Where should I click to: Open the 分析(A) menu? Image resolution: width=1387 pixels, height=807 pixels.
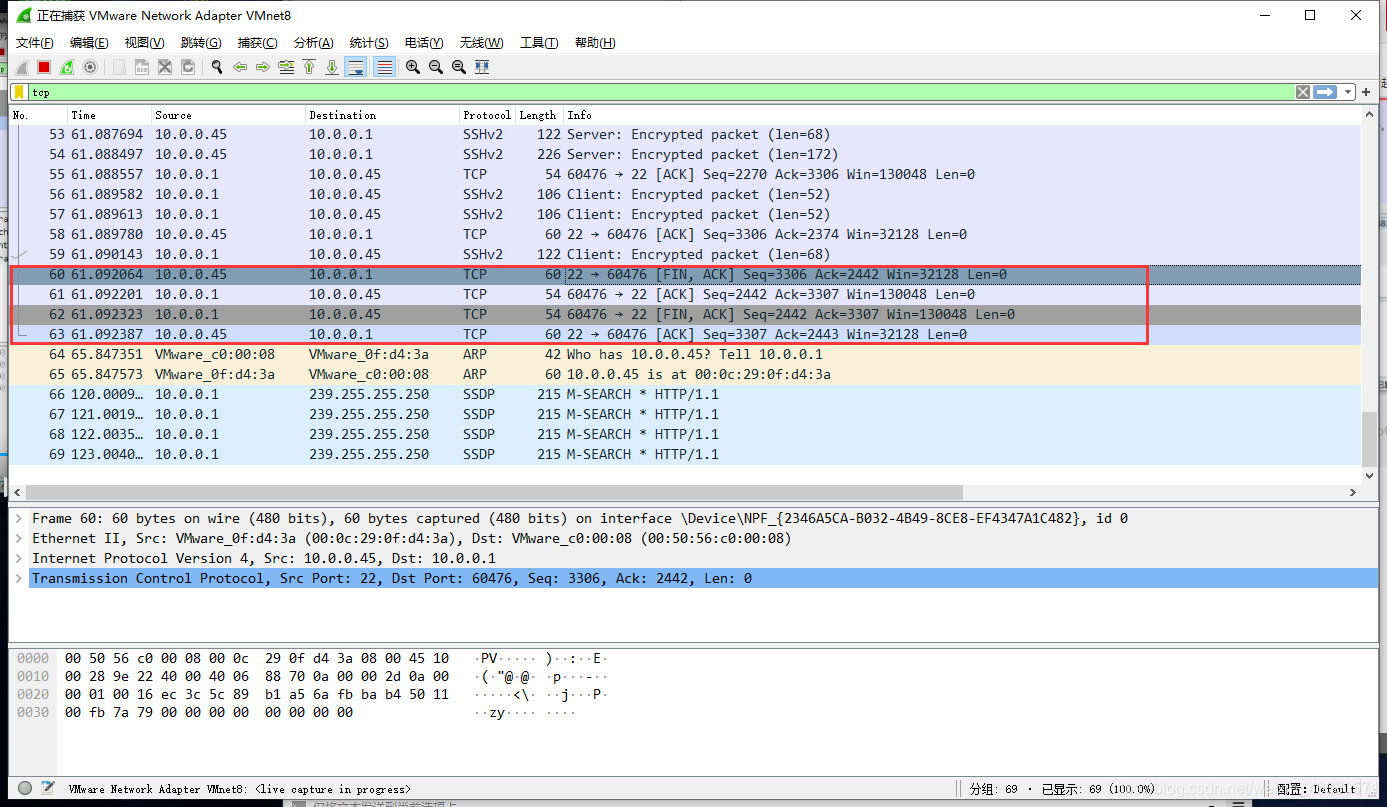coord(313,42)
